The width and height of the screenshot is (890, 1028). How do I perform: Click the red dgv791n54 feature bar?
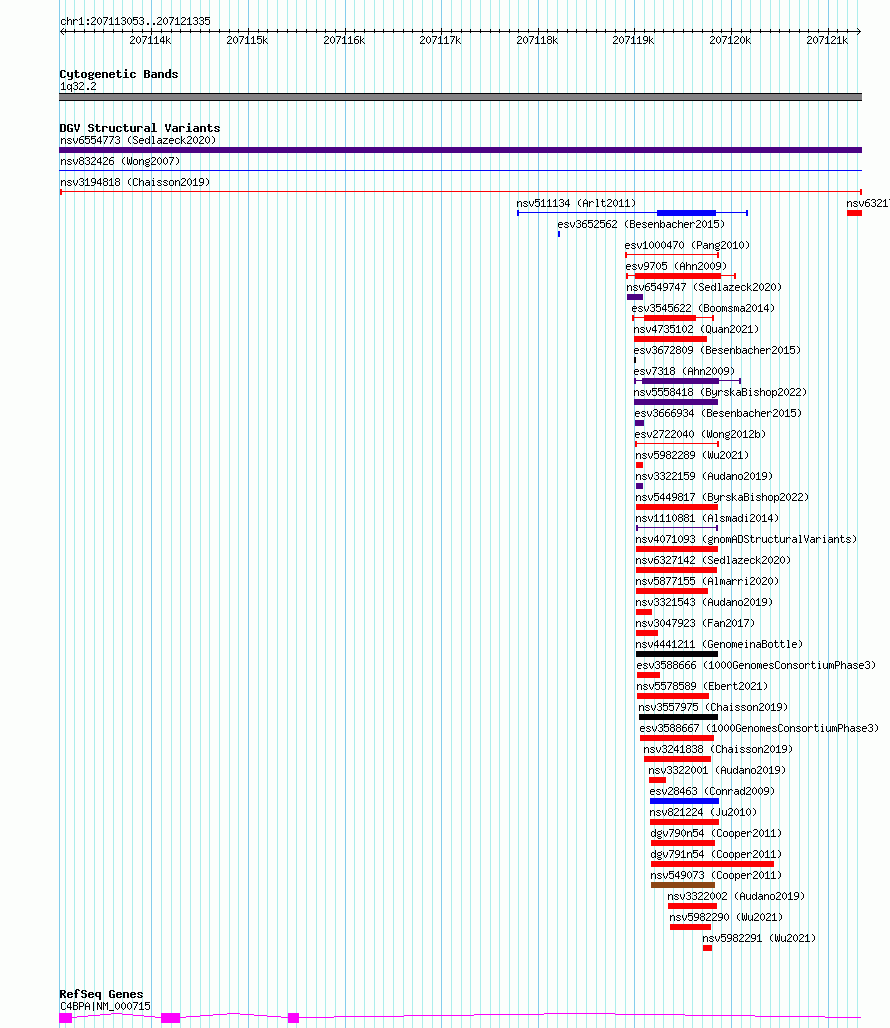click(712, 863)
